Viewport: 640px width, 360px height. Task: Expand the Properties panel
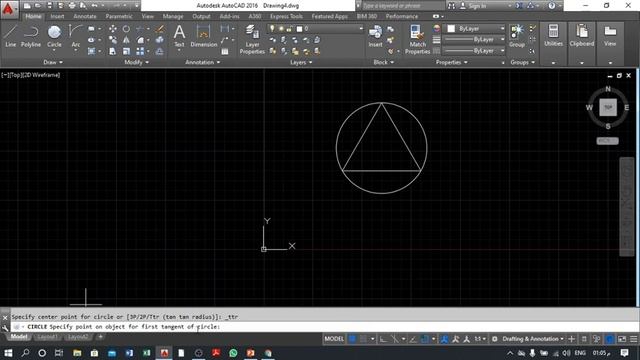[x=451, y=62]
